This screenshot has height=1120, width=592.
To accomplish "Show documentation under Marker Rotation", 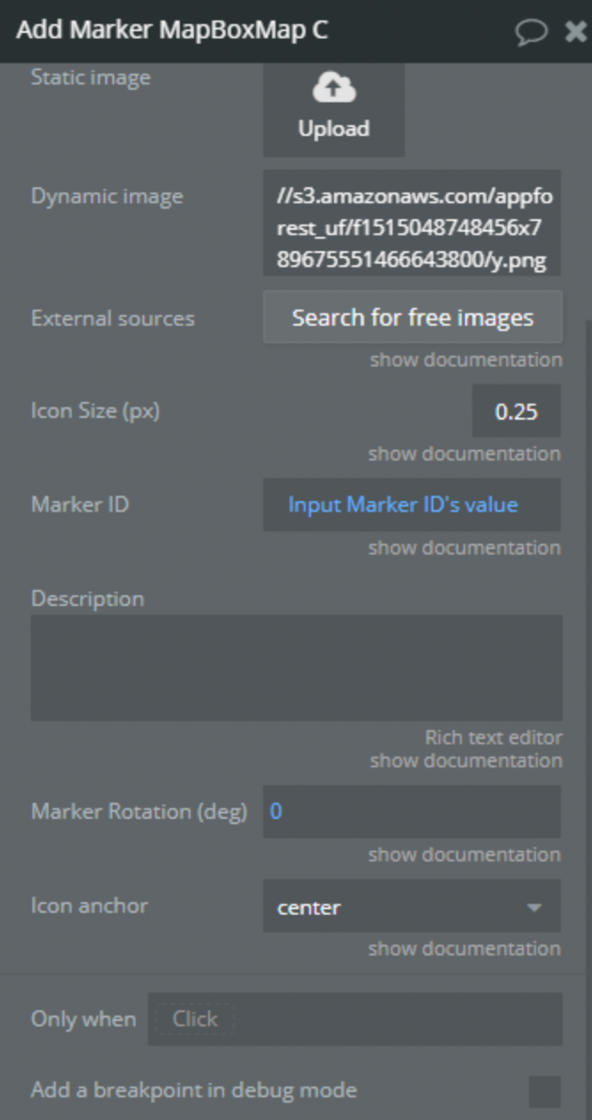I will [x=465, y=855].
